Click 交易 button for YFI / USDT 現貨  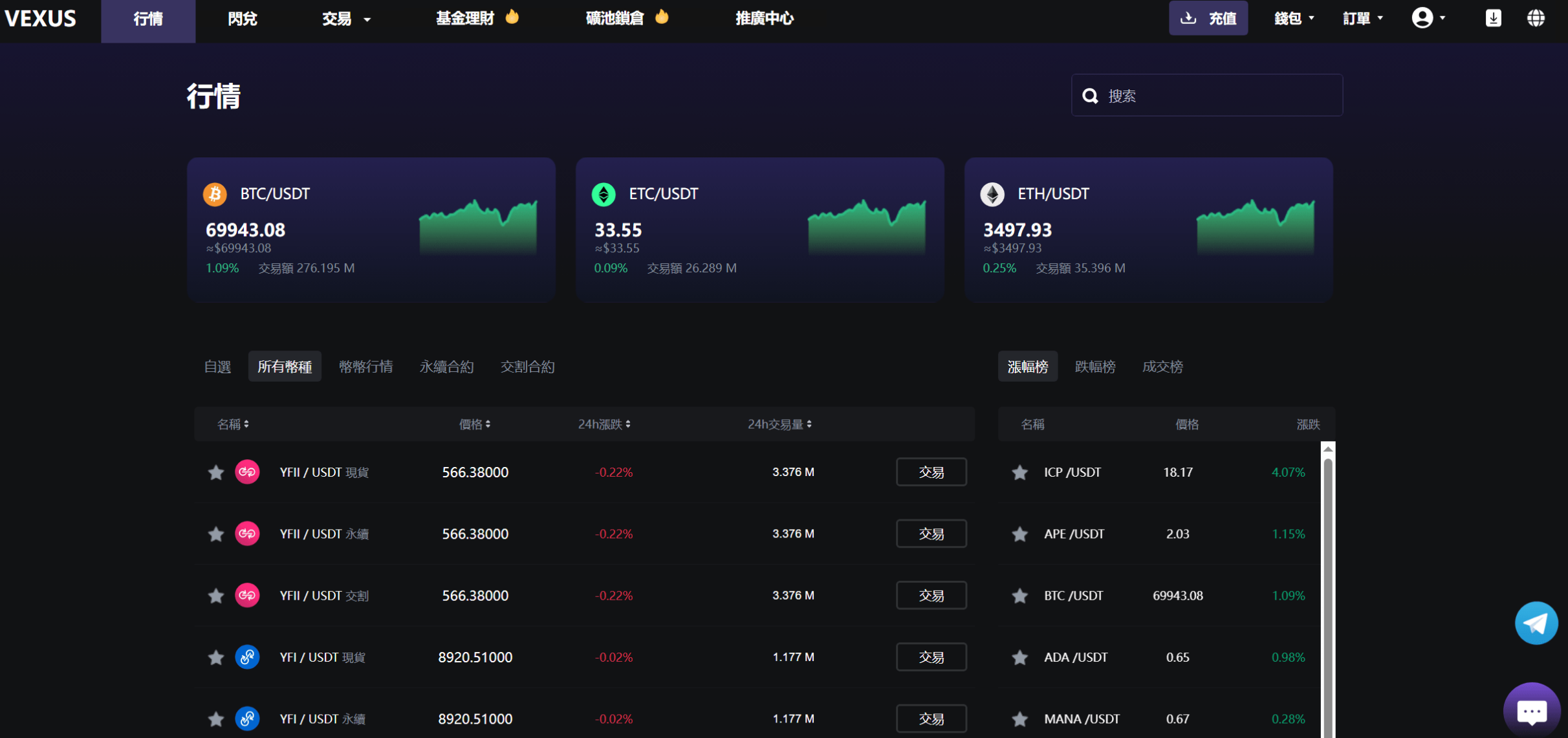click(x=931, y=657)
